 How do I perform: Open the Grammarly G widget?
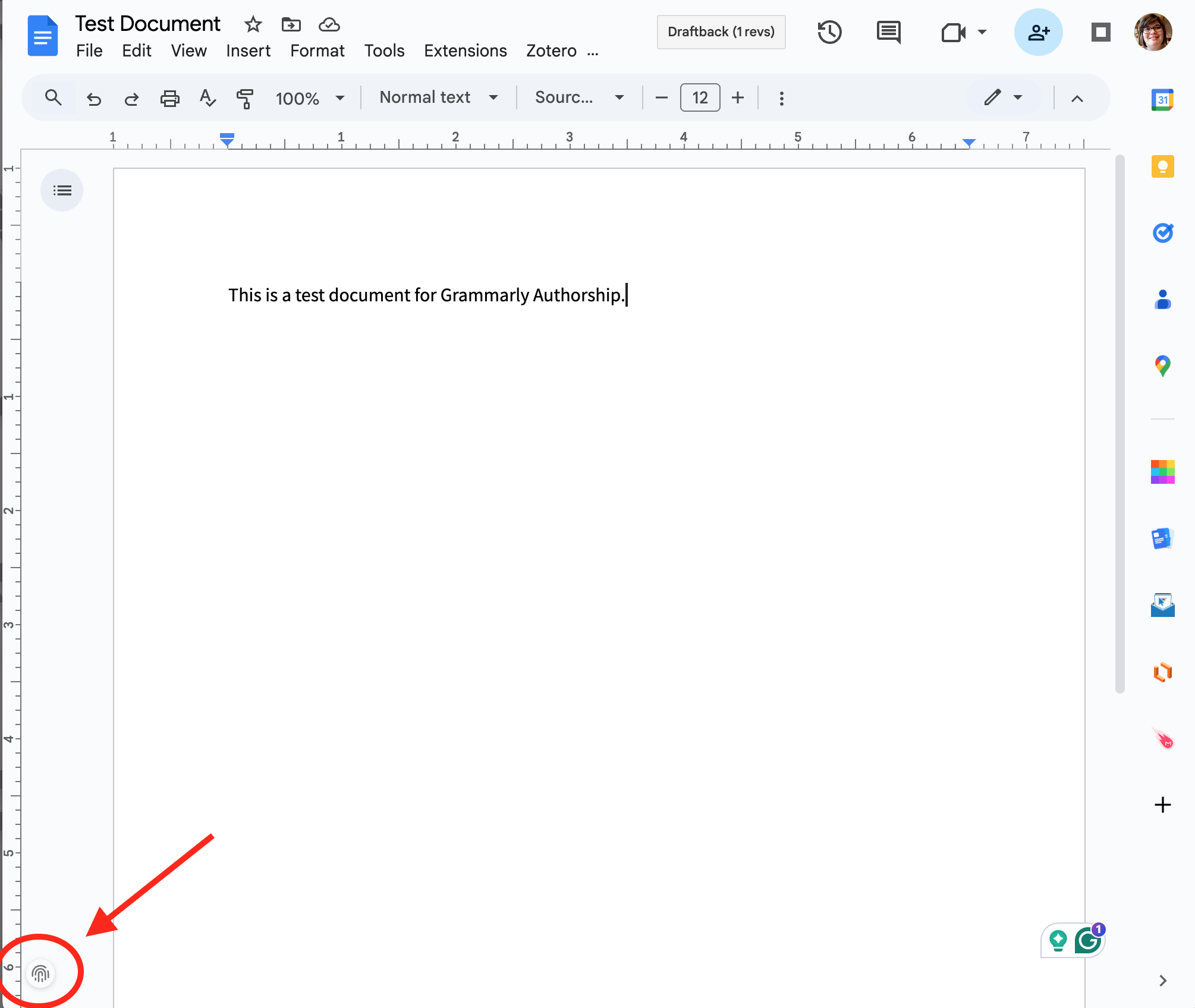tap(1088, 941)
